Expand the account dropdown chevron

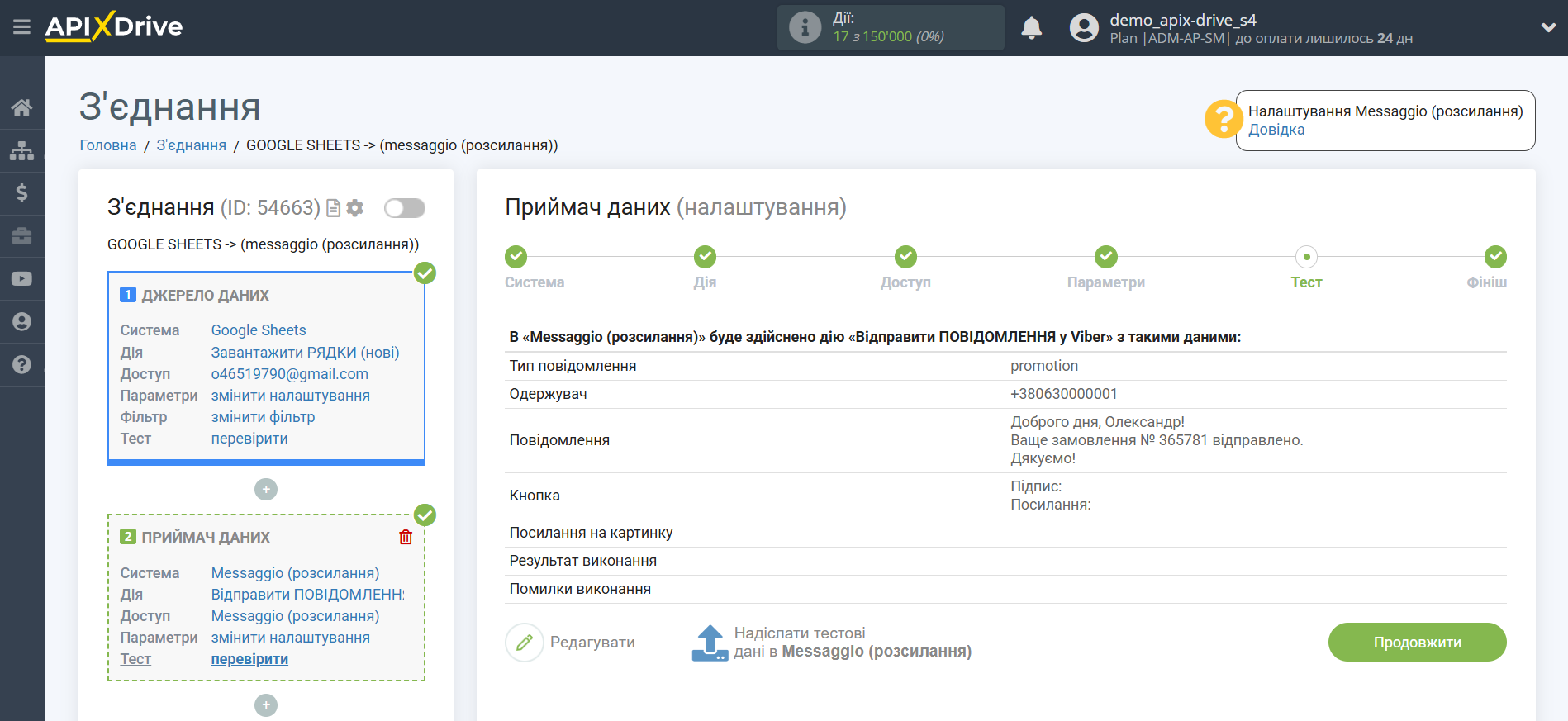click(1548, 27)
